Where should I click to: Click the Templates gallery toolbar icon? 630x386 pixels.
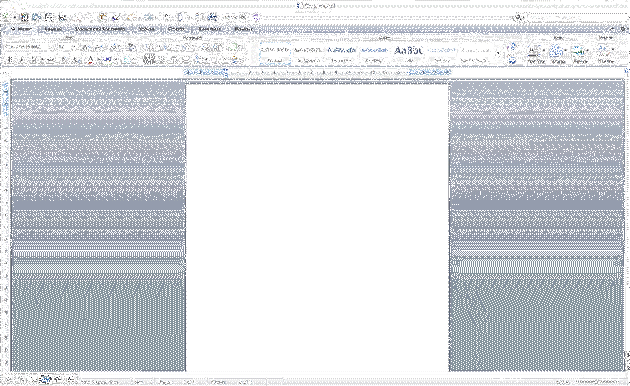(24, 17)
